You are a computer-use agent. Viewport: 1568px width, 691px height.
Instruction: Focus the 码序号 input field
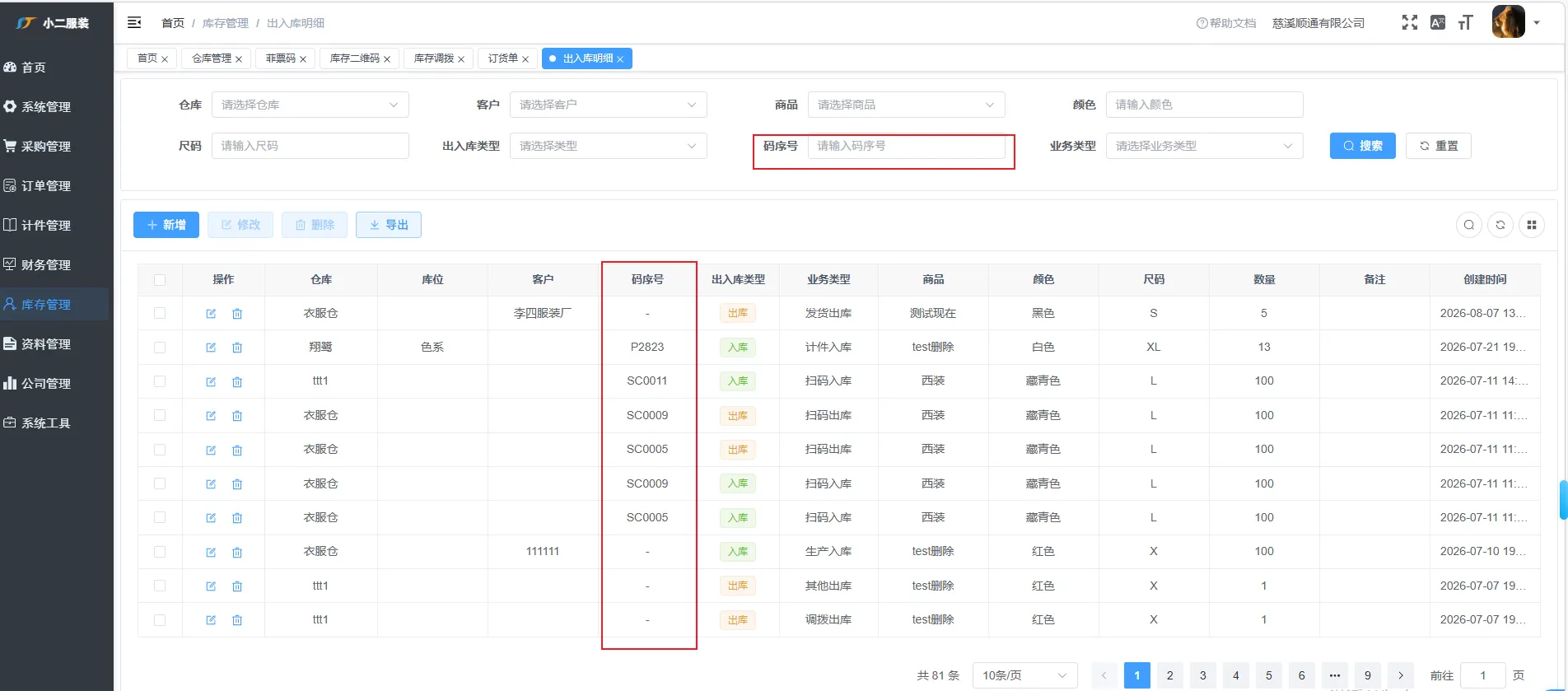[906, 146]
